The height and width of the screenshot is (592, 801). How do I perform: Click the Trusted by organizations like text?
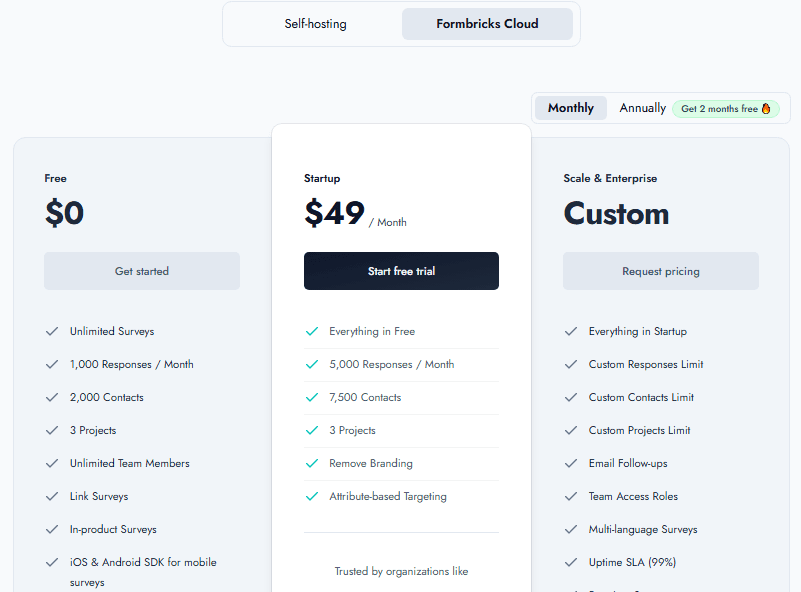(401, 571)
